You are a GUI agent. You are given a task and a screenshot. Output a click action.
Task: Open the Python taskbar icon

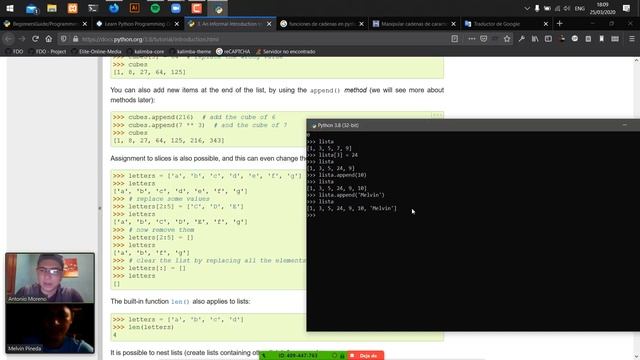coord(218,8)
